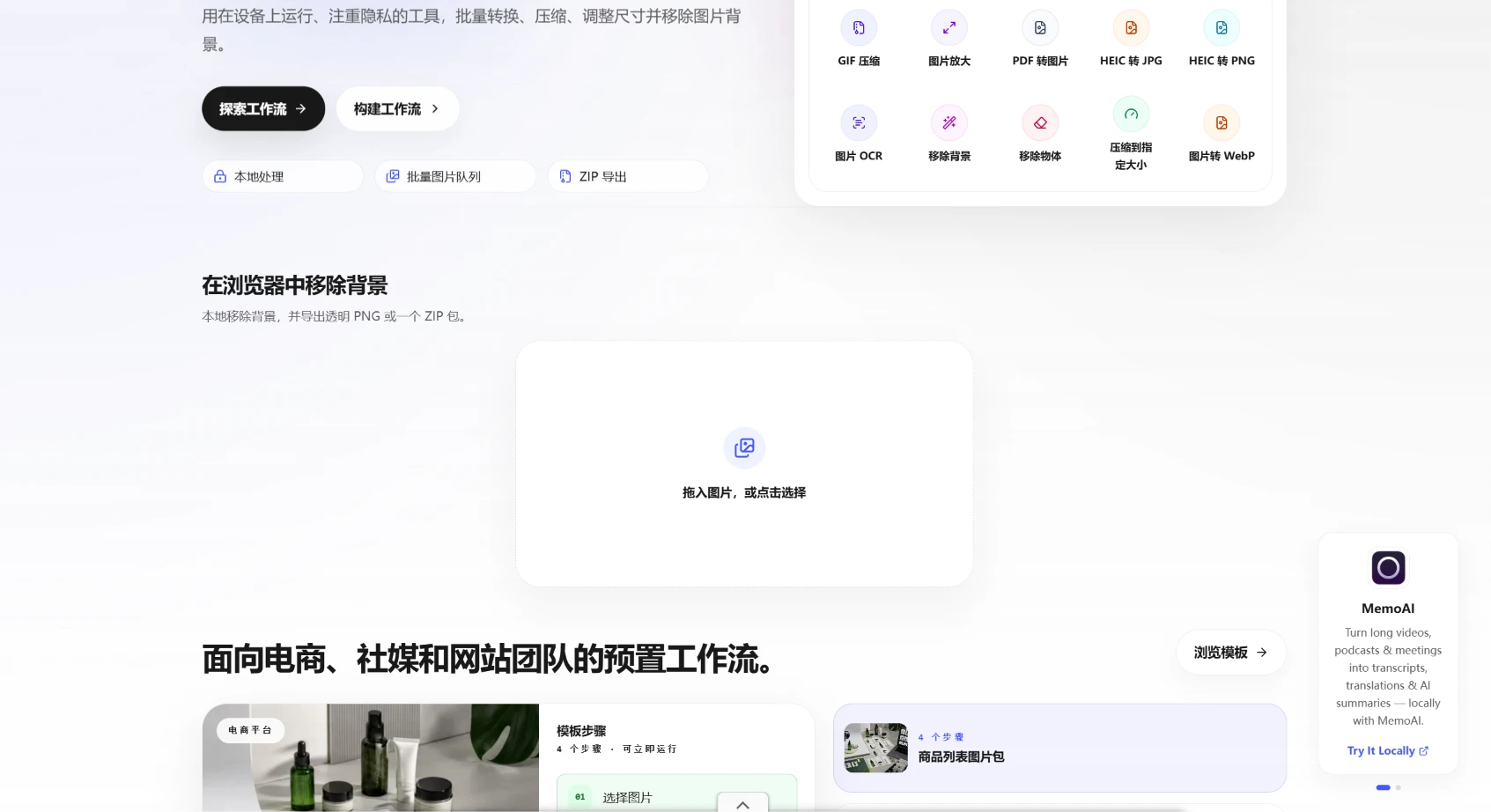Open the 图片放大 upscale tool icon

pos(949,28)
